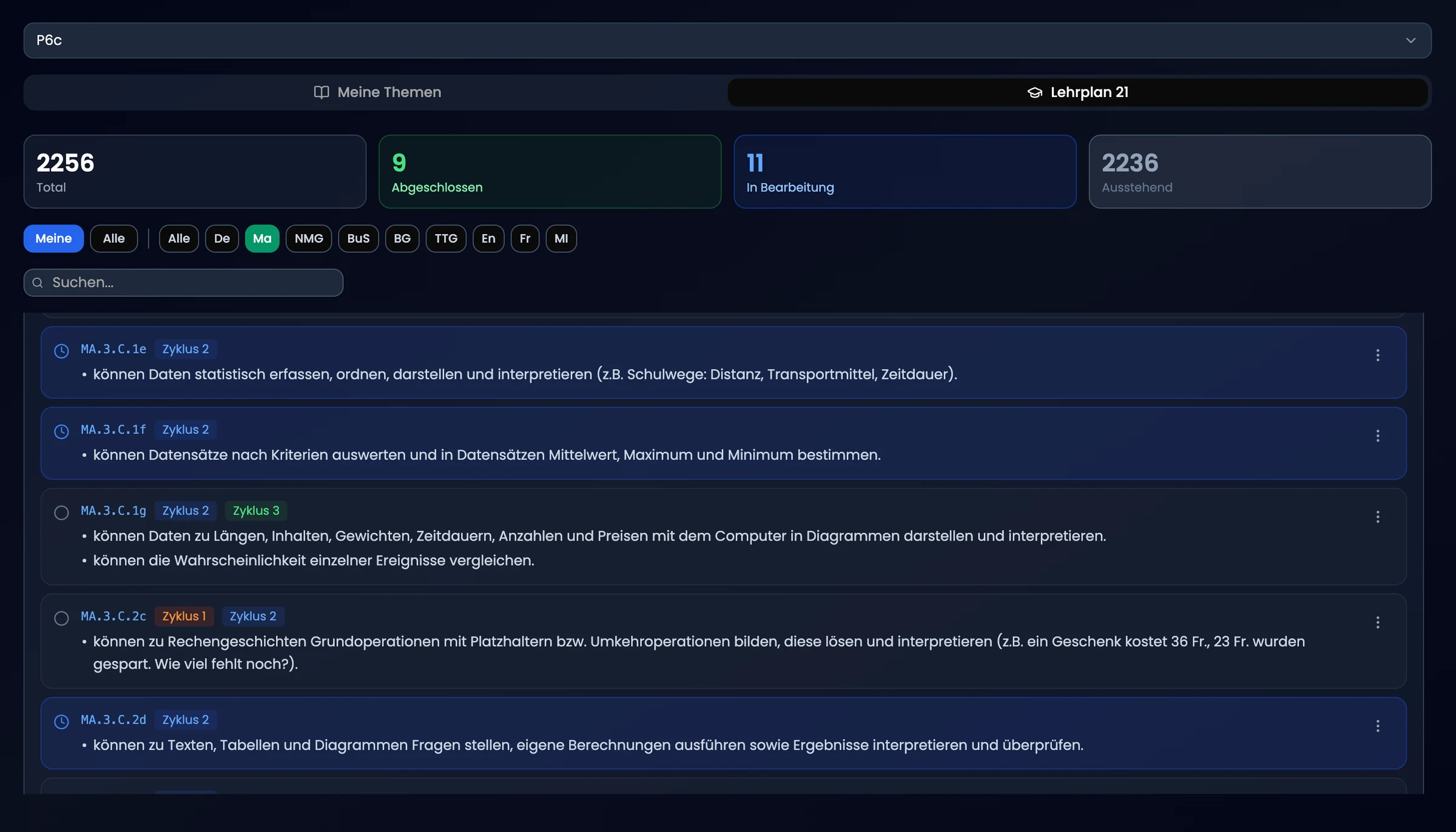Click text about Texten, Tabellen und Diagrammen
Viewport: 1456px width, 832px height.
588,745
